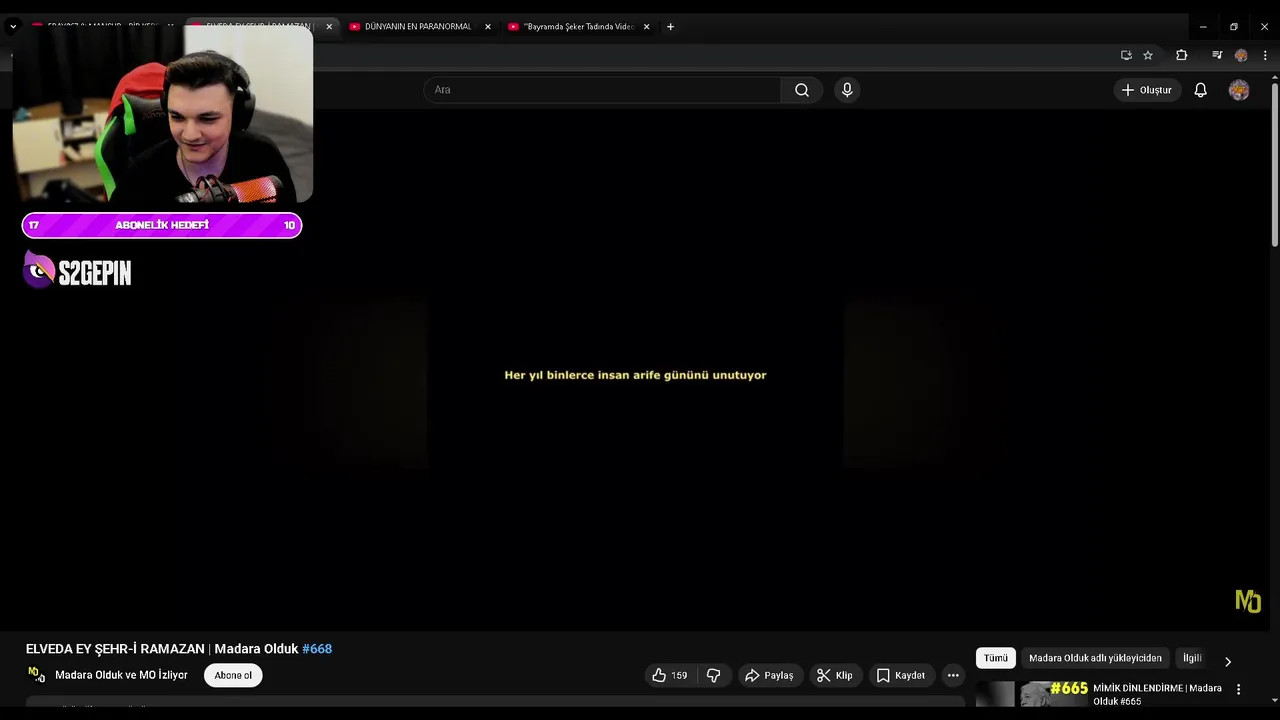The image size is (1280, 720).
Task: Open the media control icon in toolbar
Action: [1217, 55]
